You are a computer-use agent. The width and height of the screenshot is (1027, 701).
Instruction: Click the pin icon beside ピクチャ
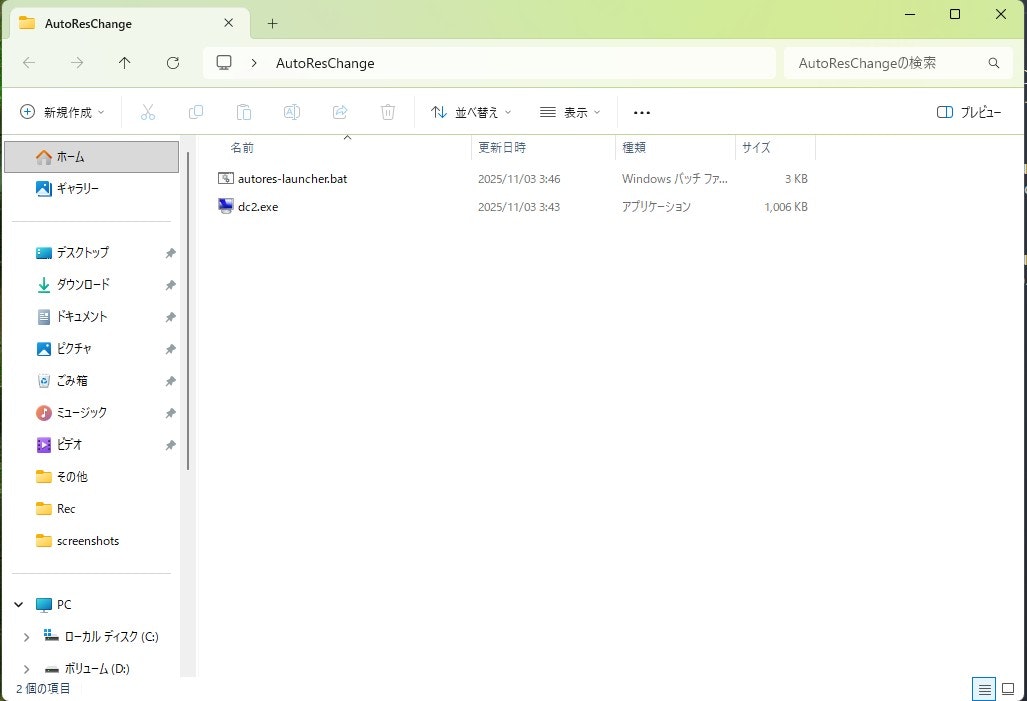[x=170, y=349]
